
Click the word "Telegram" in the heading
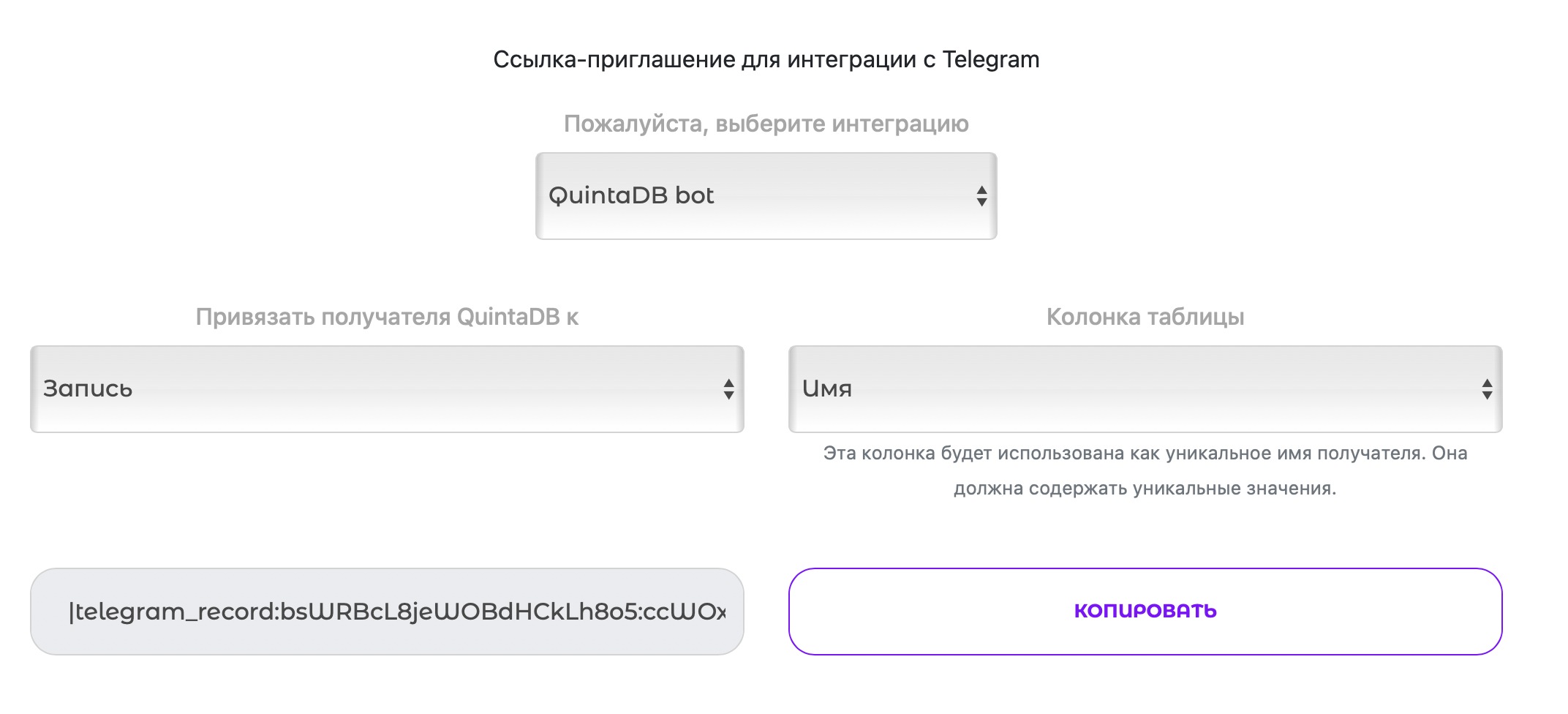(990, 60)
